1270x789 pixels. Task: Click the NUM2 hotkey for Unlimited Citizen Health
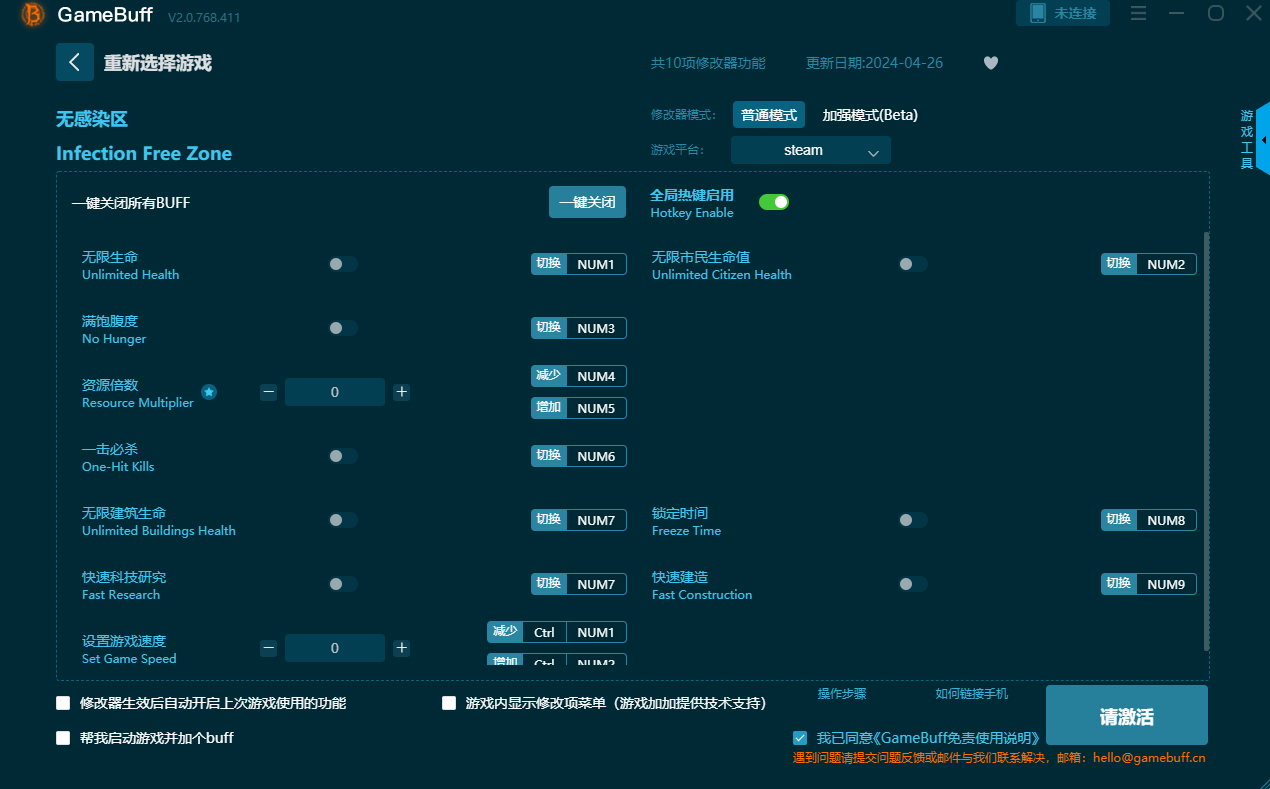point(1149,264)
